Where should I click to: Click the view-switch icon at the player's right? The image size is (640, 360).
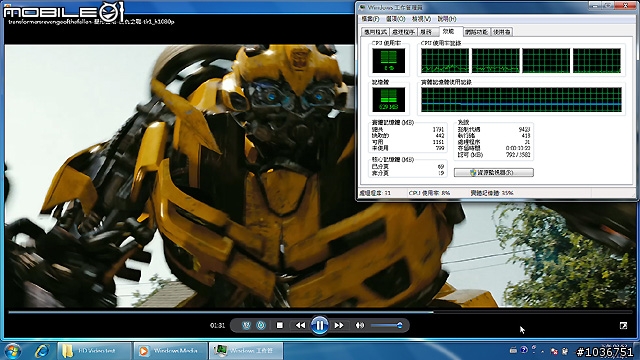click(x=623, y=325)
